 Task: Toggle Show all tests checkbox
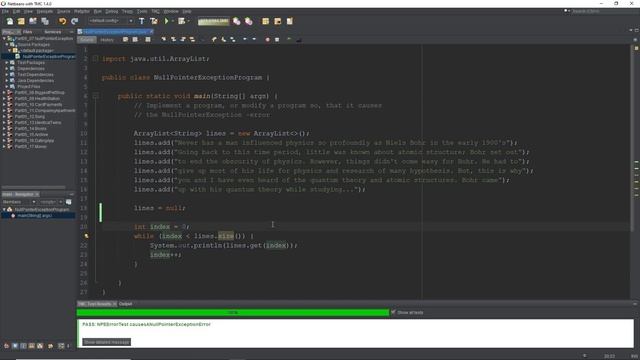[x=393, y=312]
